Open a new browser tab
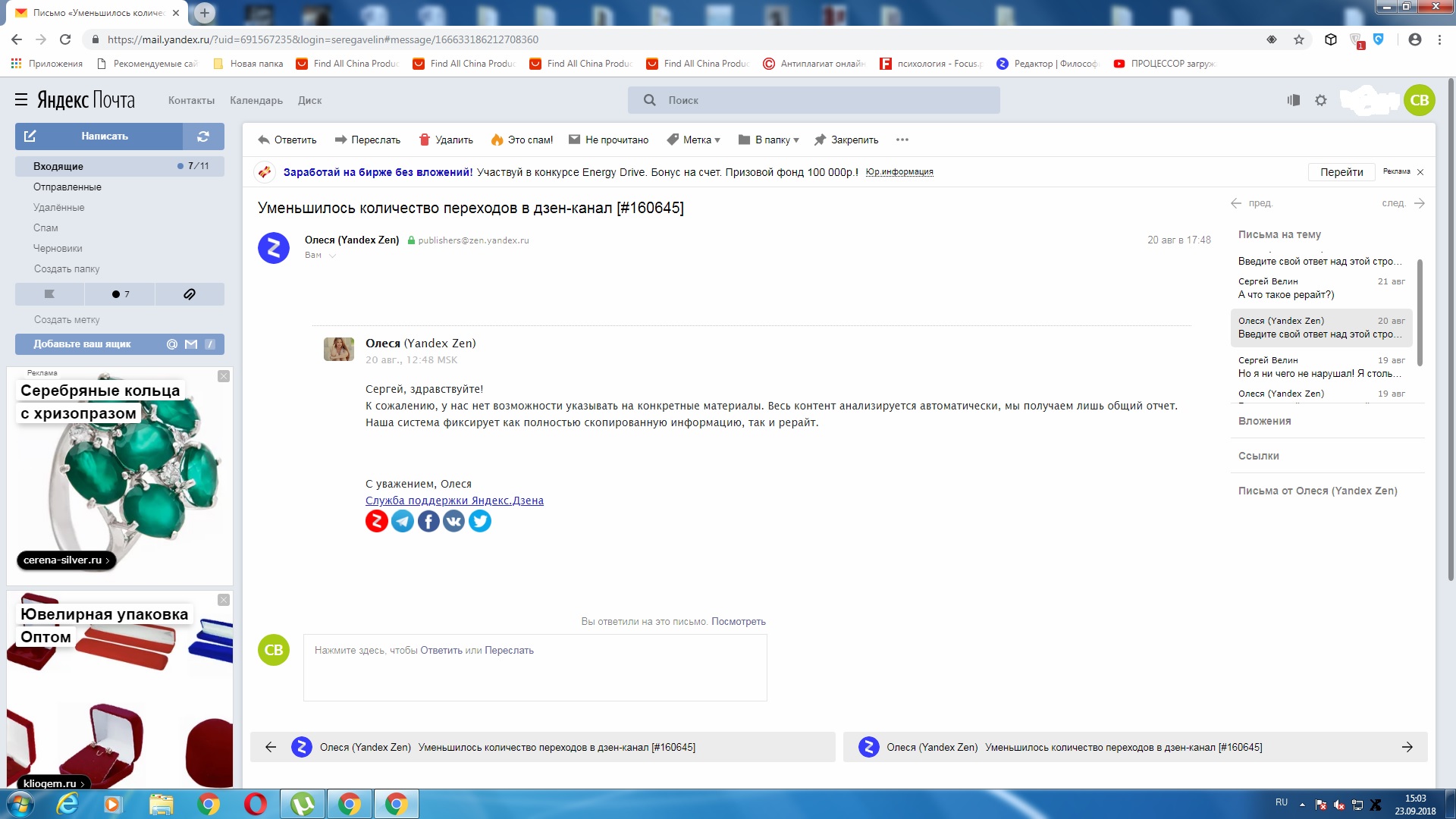 coord(204,13)
